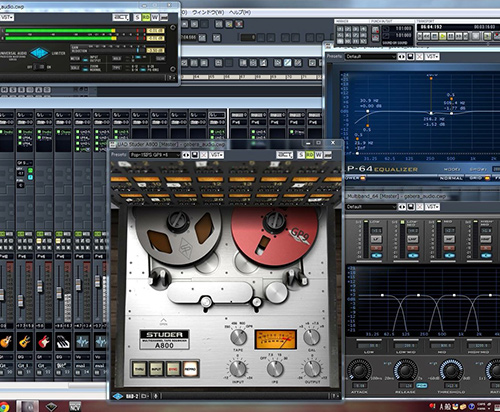Toggle Solo S button in Studer window
The image size is (500, 412).
coord(301,155)
